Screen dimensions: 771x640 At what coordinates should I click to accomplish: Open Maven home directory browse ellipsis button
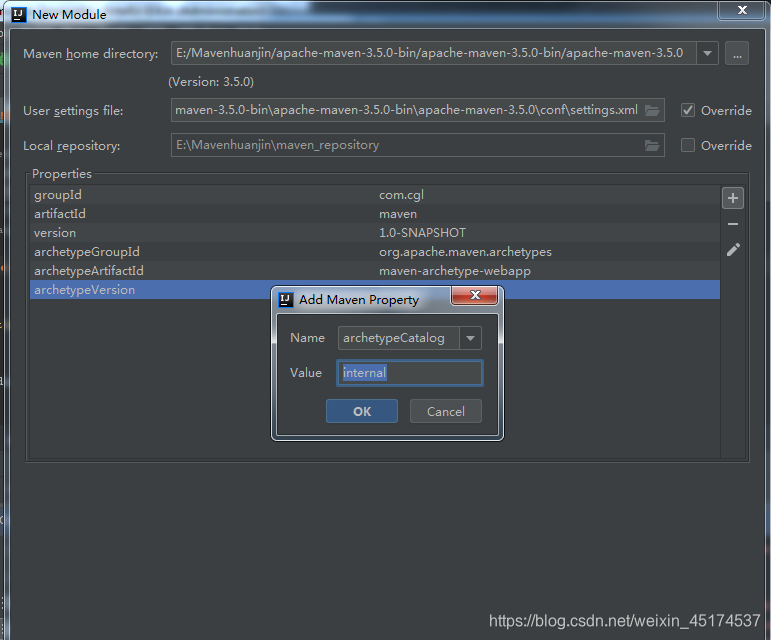click(737, 54)
